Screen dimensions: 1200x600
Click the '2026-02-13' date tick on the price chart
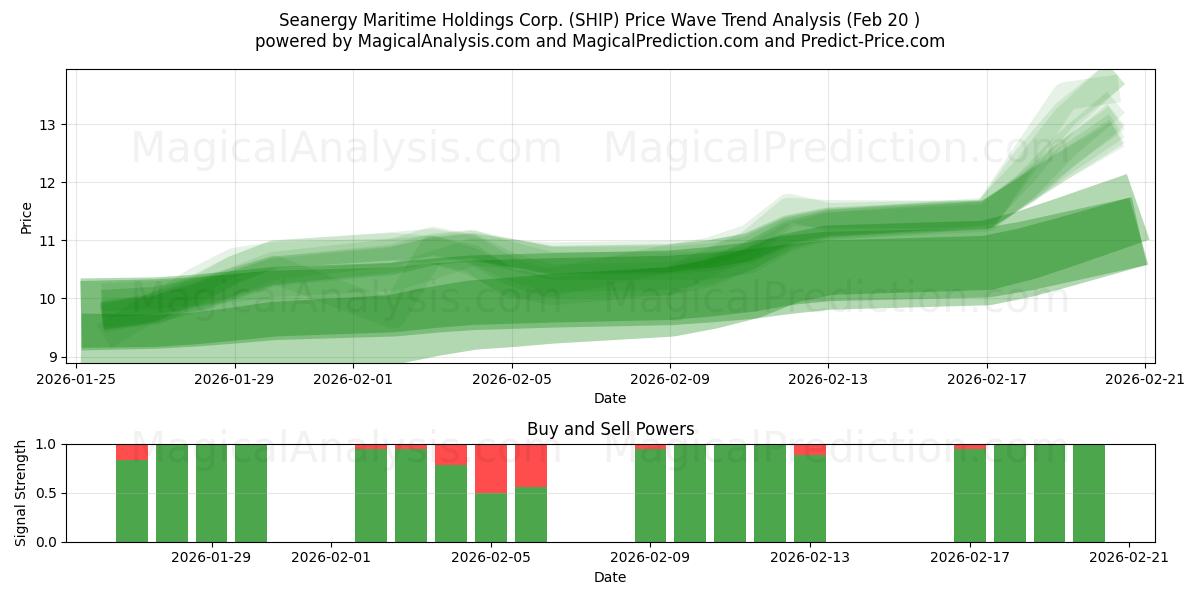pyautogui.click(x=829, y=379)
